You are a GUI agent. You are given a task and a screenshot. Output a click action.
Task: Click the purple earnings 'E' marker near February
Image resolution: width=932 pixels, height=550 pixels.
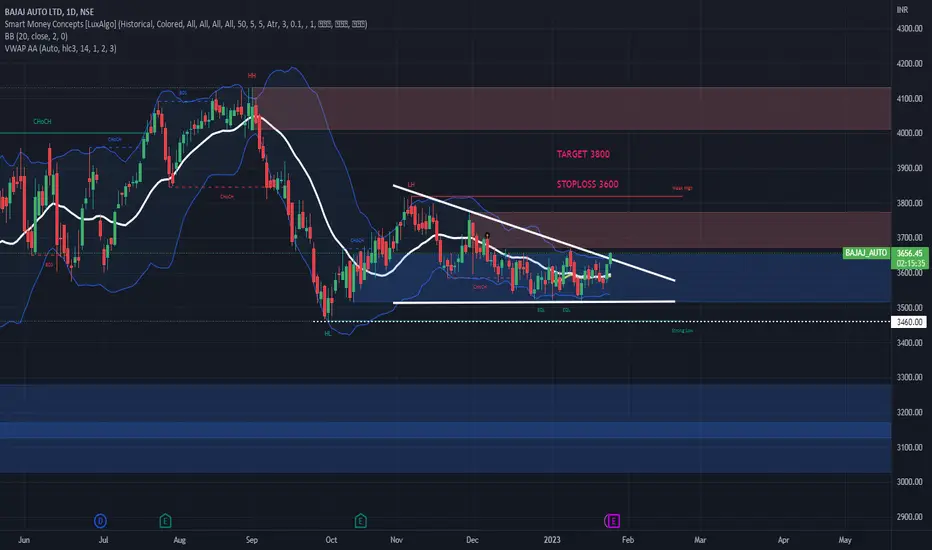point(612,521)
